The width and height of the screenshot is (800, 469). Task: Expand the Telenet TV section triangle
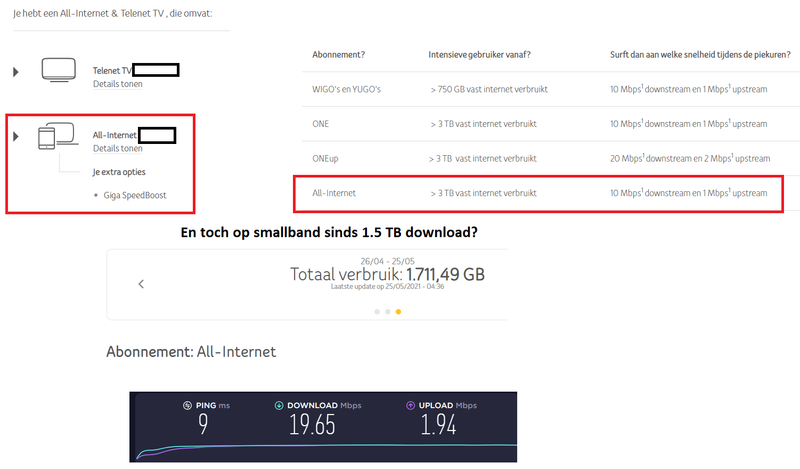click(15, 72)
